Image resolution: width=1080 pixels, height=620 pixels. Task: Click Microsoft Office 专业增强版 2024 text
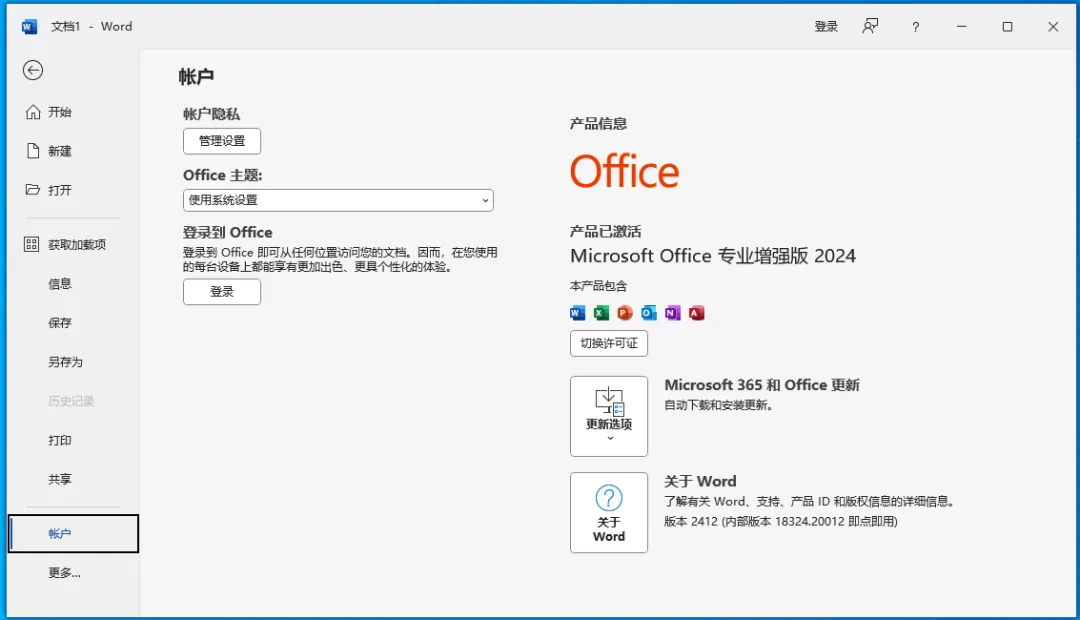(713, 256)
